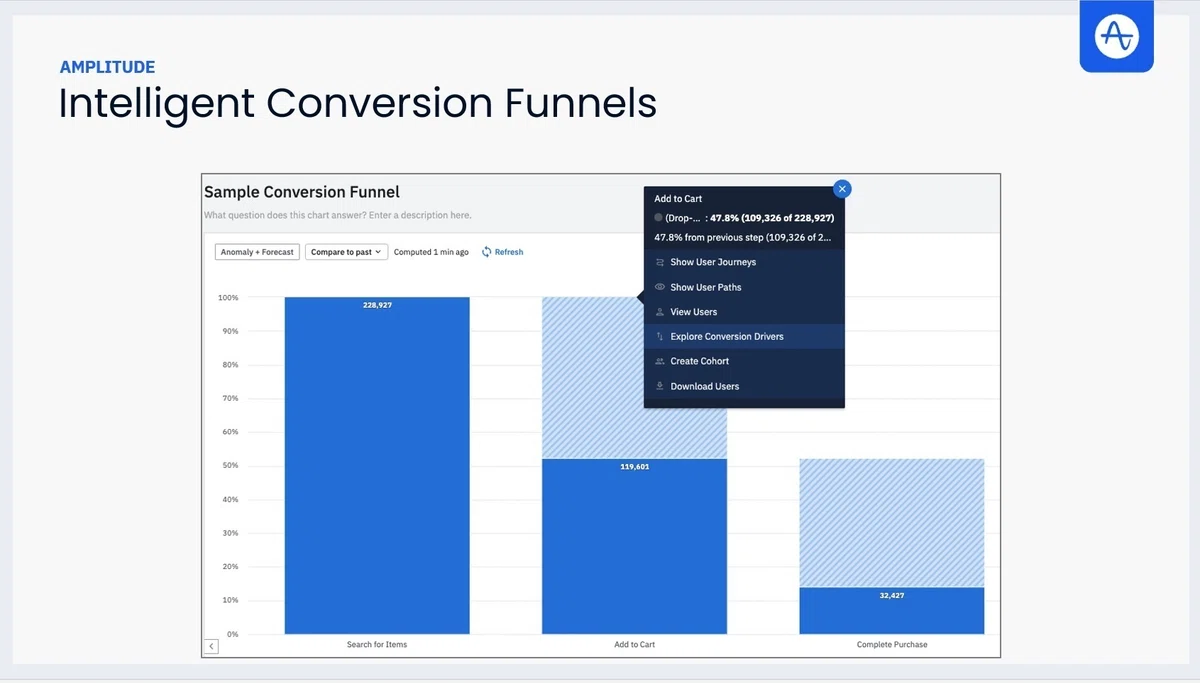Click the Search for Items axis label

click(x=377, y=645)
